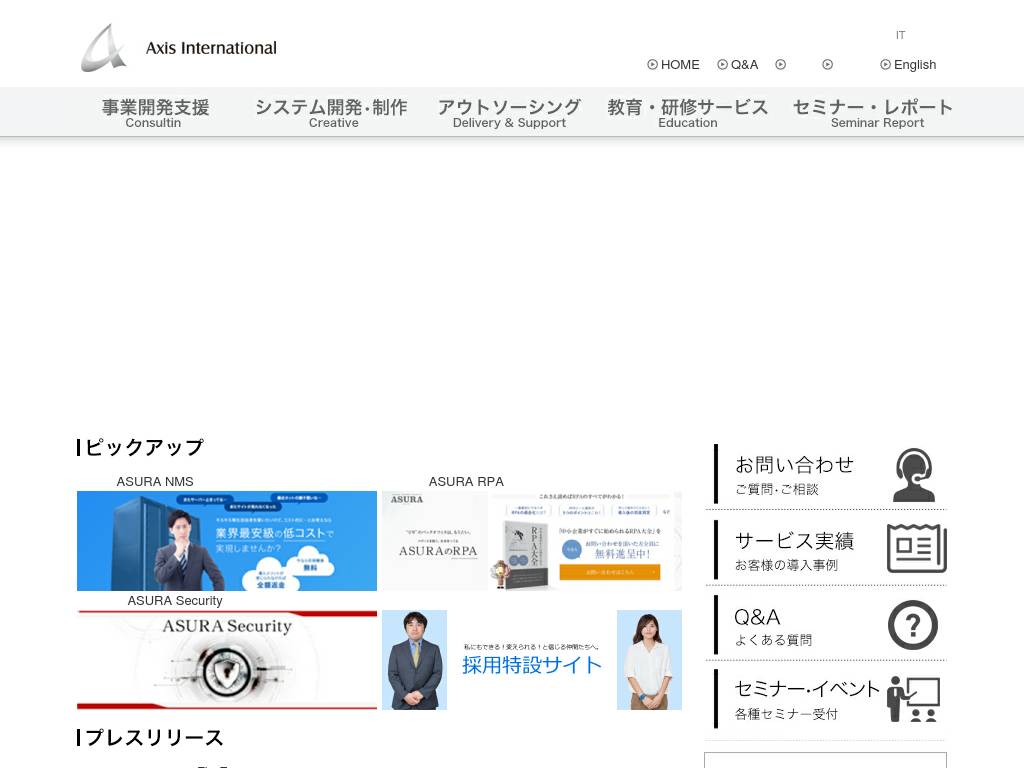Click the IT text in the header

(x=901, y=35)
